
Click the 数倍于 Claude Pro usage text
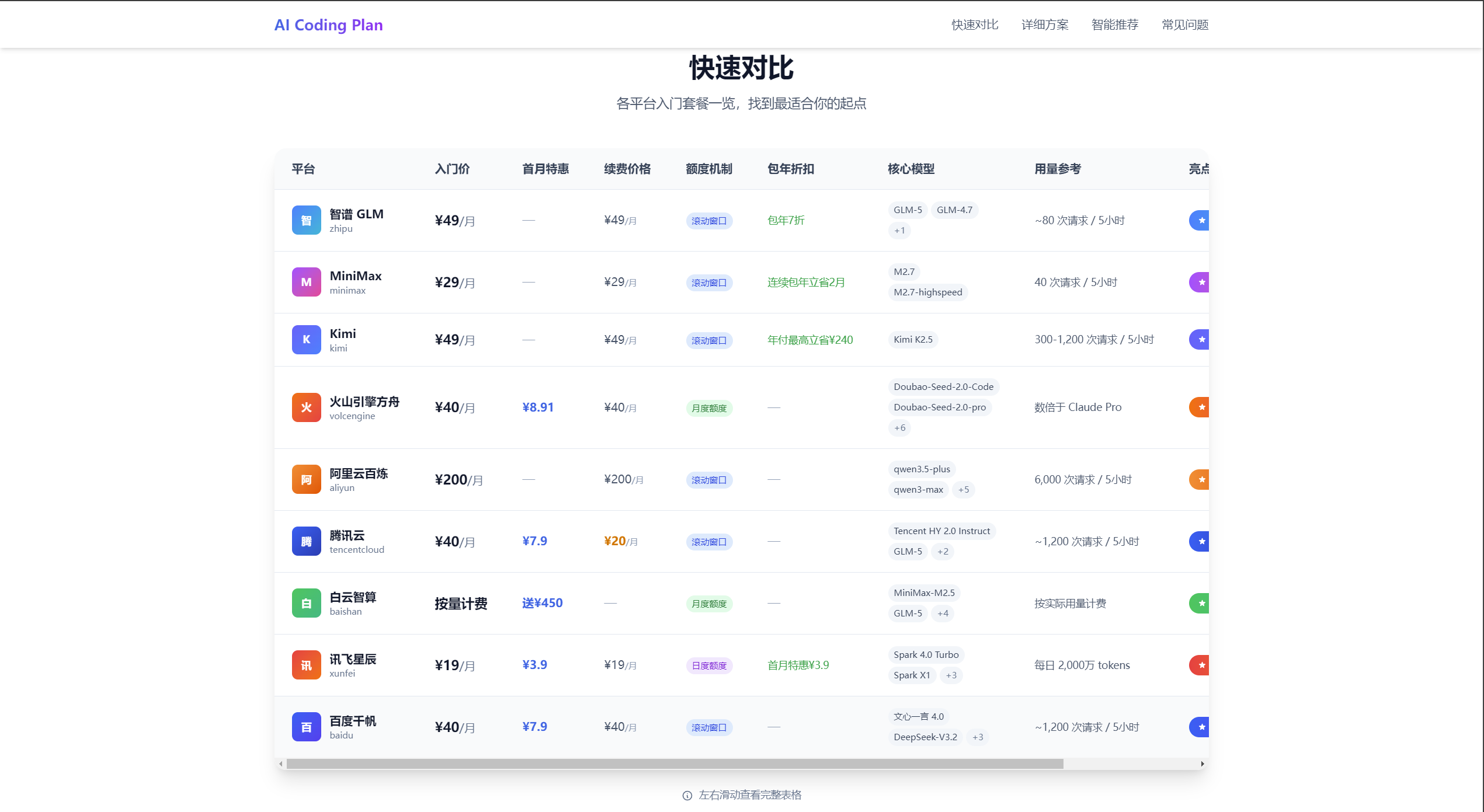[1078, 407]
